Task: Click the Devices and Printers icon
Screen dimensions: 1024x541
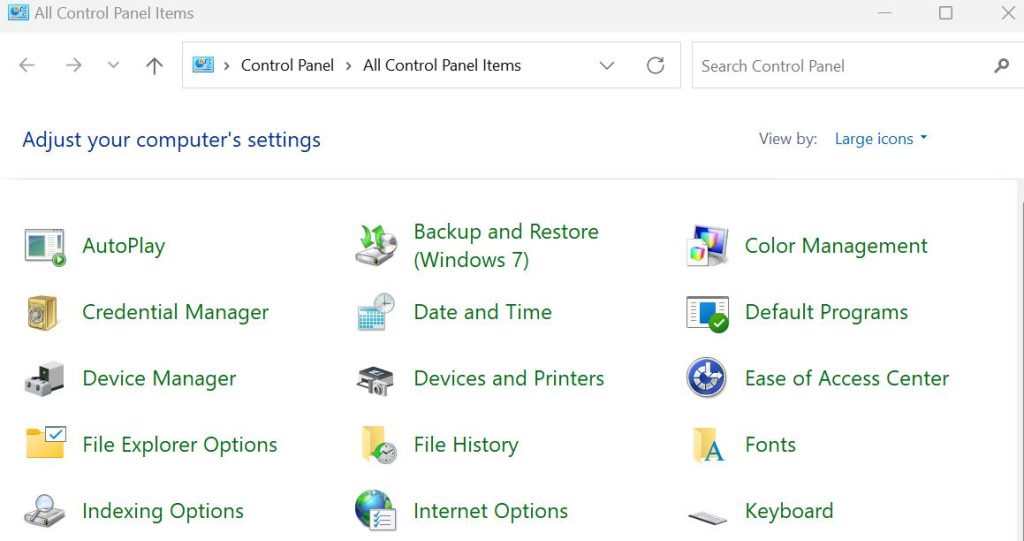Action: pos(376,379)
